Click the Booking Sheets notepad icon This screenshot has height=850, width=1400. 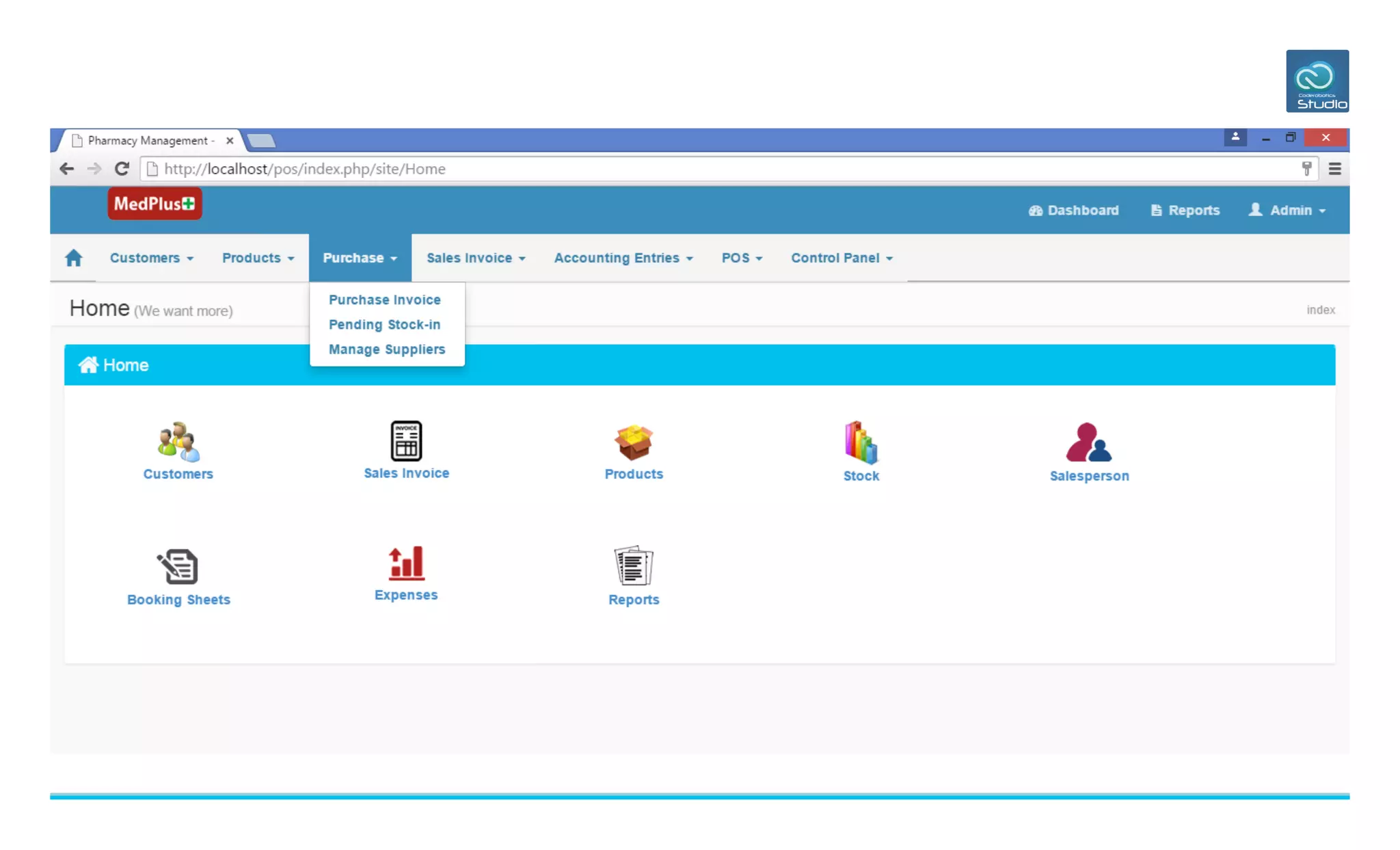point(178,566)
